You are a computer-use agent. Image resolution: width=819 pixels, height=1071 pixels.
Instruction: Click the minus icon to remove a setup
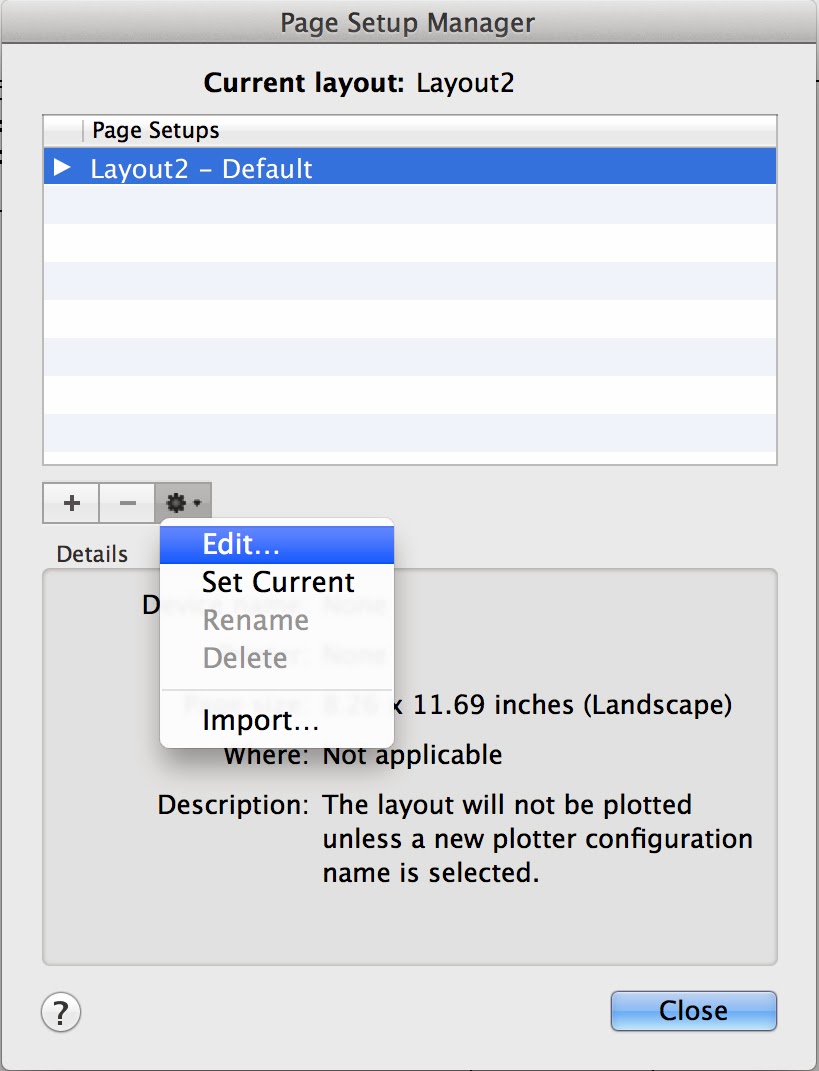[x=127, y=503]
